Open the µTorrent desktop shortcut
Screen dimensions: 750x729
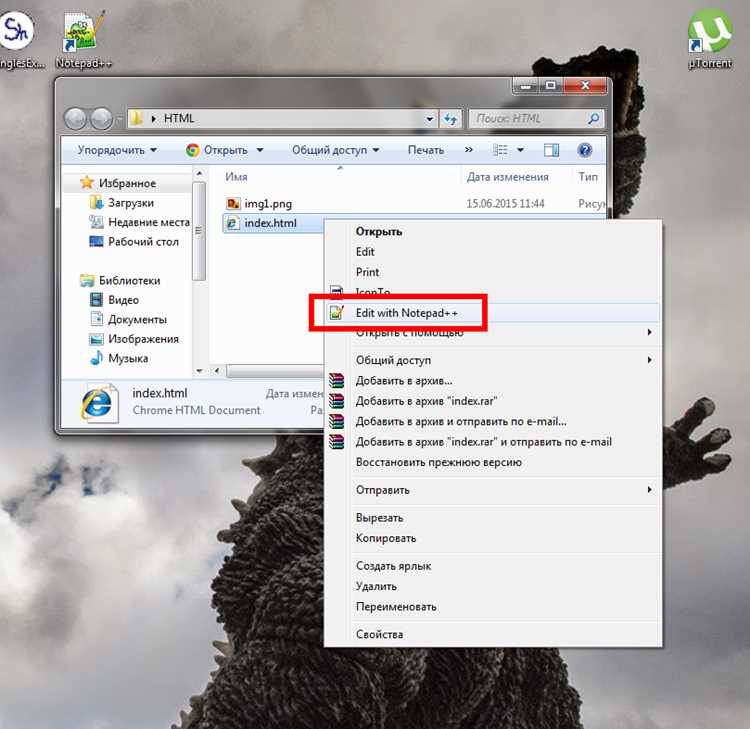[x=710, y=39]
